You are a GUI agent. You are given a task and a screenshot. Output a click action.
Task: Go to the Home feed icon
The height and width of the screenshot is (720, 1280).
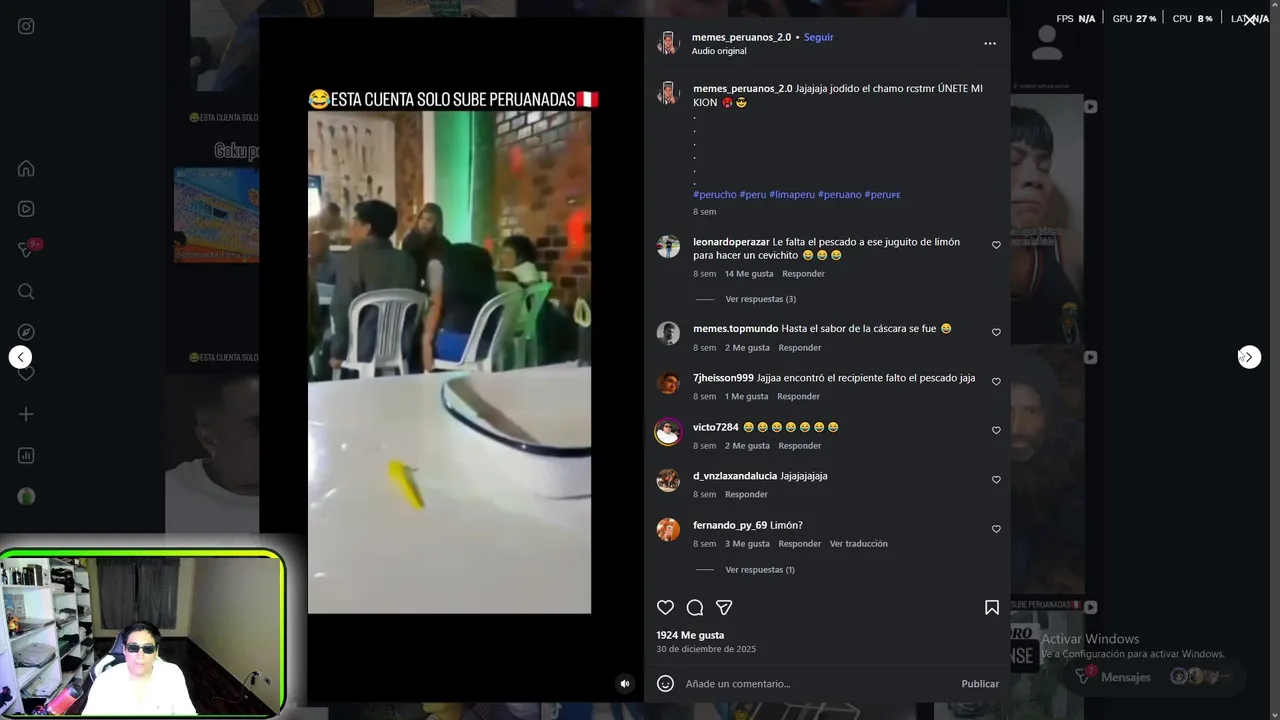[26, 168]
